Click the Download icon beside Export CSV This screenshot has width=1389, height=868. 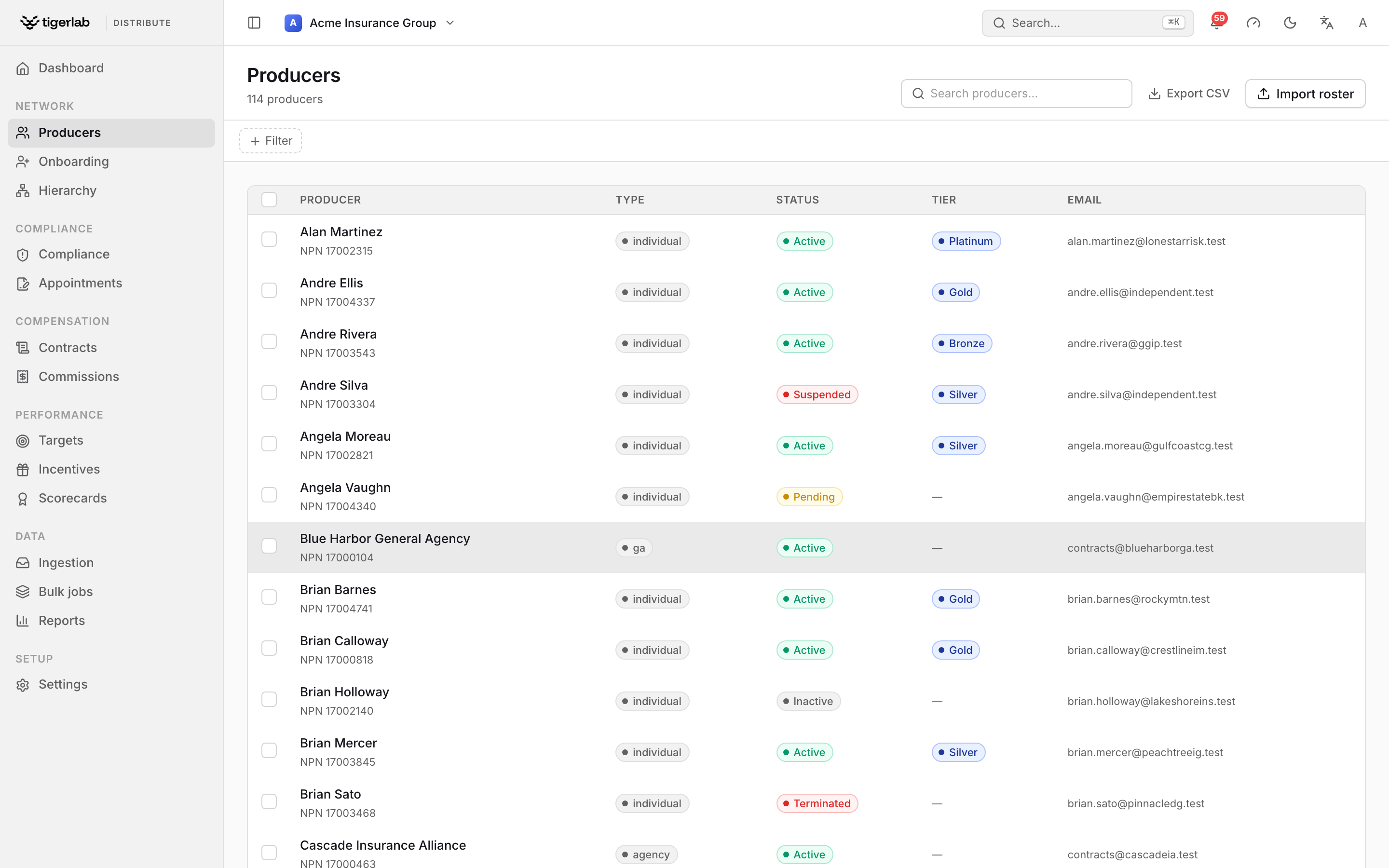[x=1154, y=94]
